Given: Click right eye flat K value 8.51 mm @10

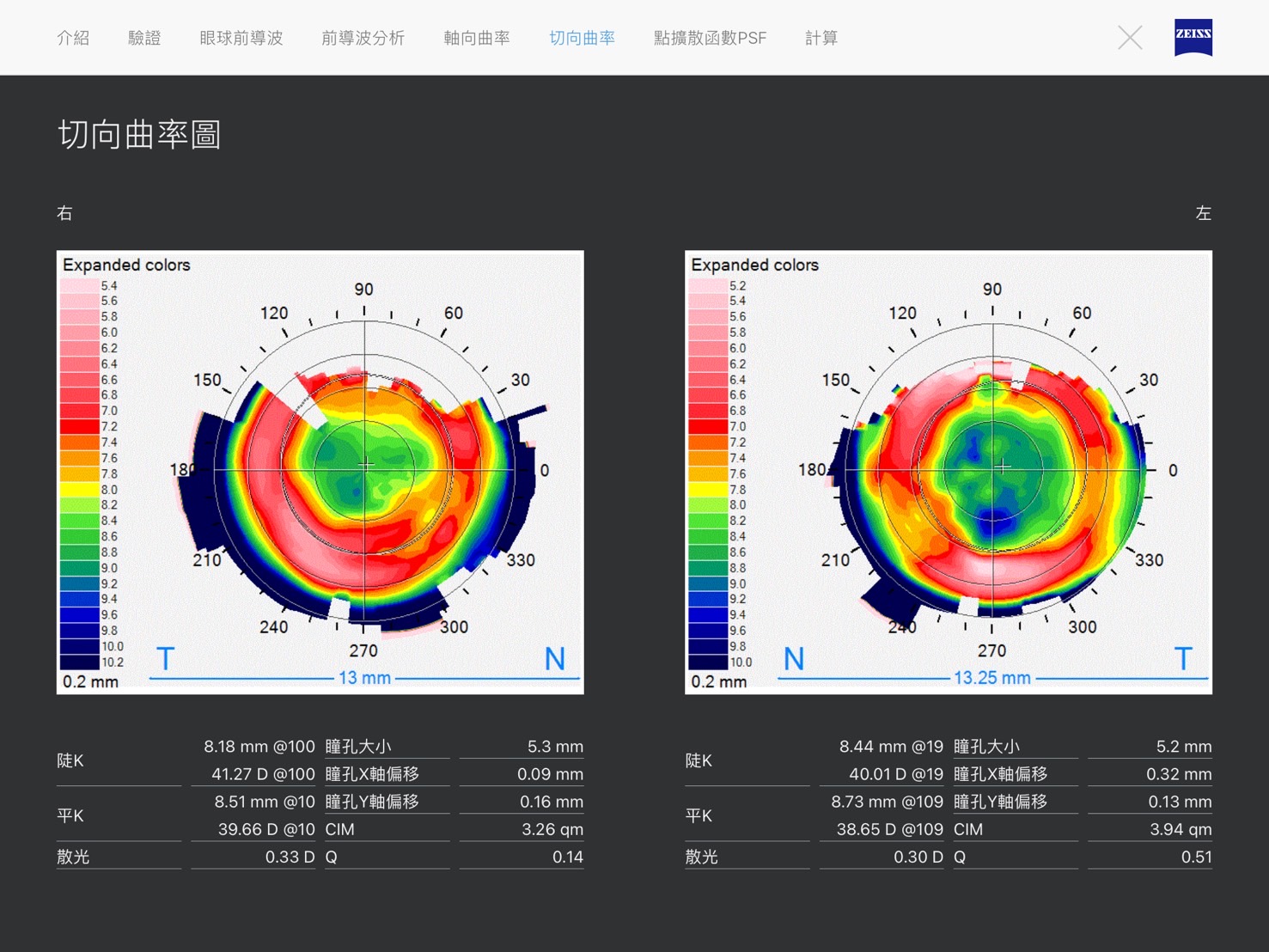Looking at the screenshot, I should point(265,802).
